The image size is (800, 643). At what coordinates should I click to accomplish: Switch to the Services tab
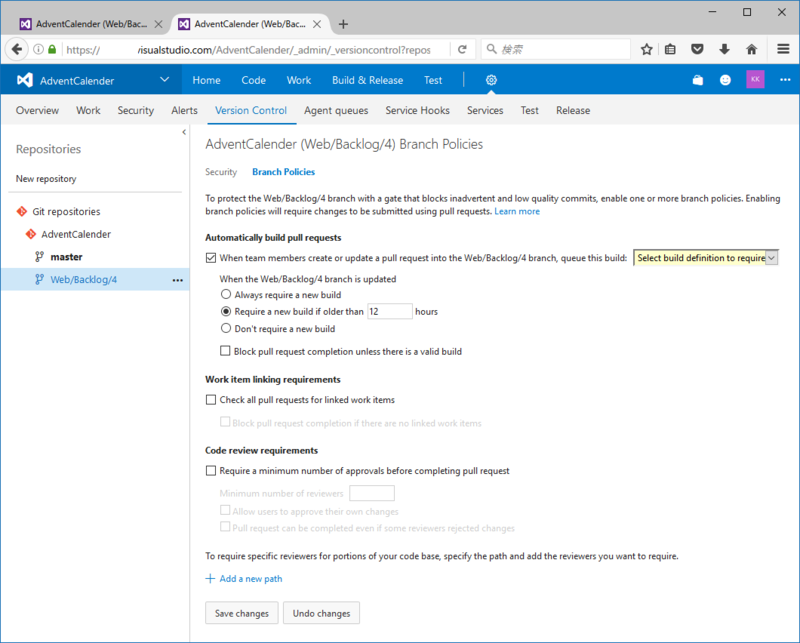[485, 110]
